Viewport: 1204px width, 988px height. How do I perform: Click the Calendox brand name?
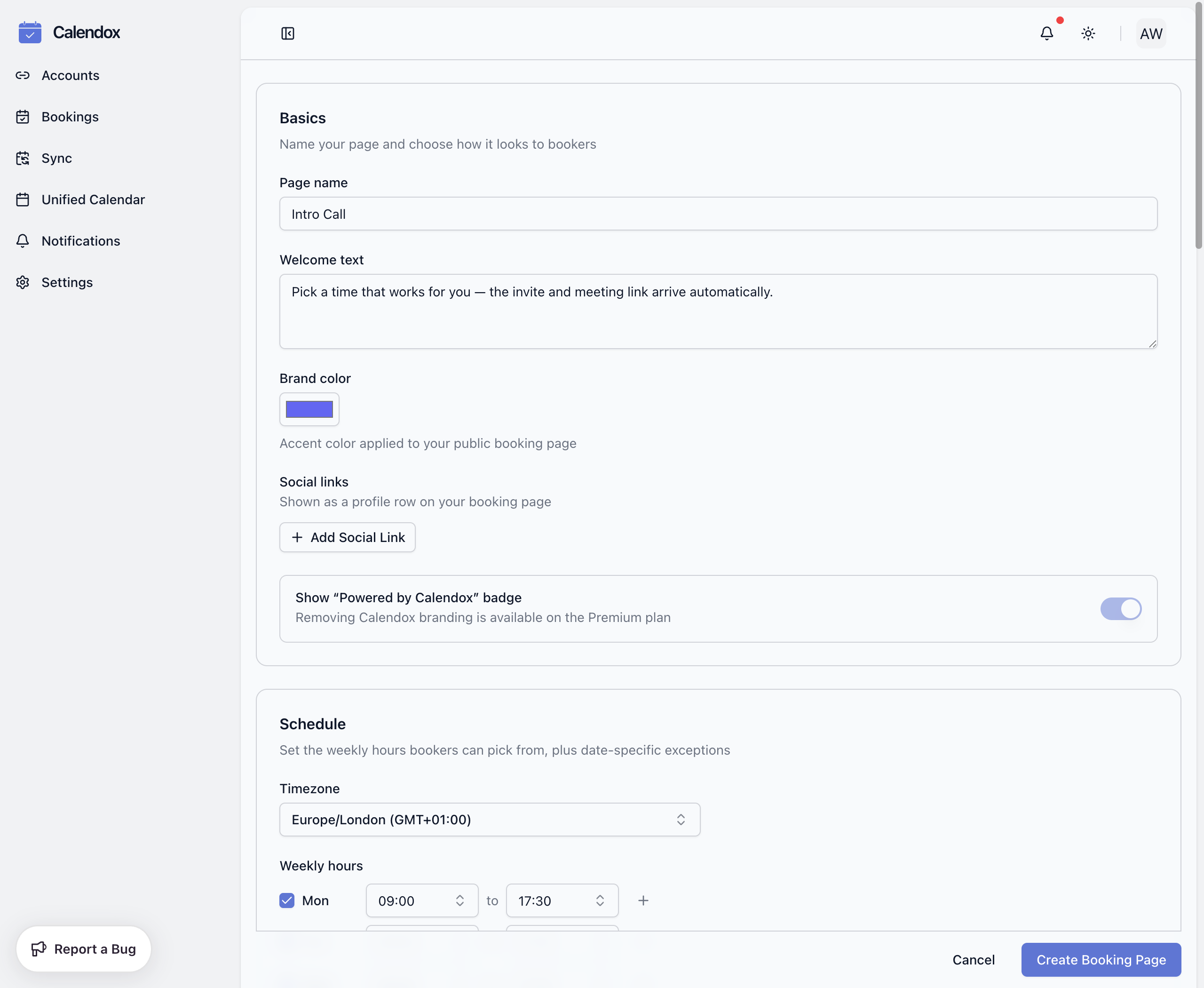point(87,32)
